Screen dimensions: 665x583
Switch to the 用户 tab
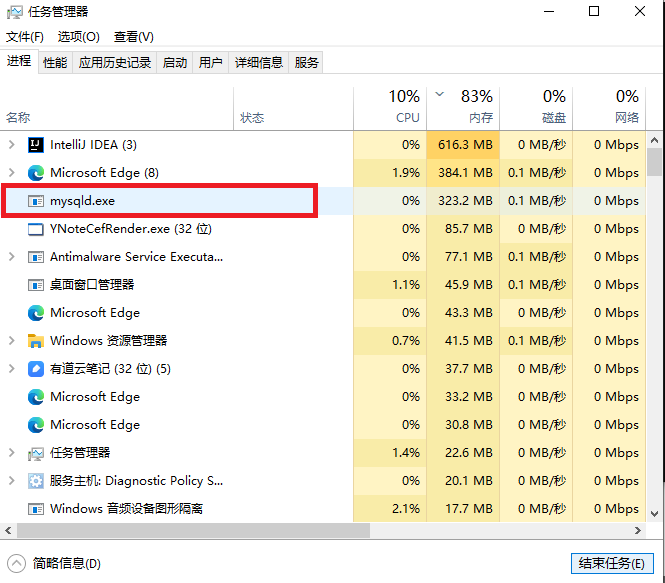211,63
